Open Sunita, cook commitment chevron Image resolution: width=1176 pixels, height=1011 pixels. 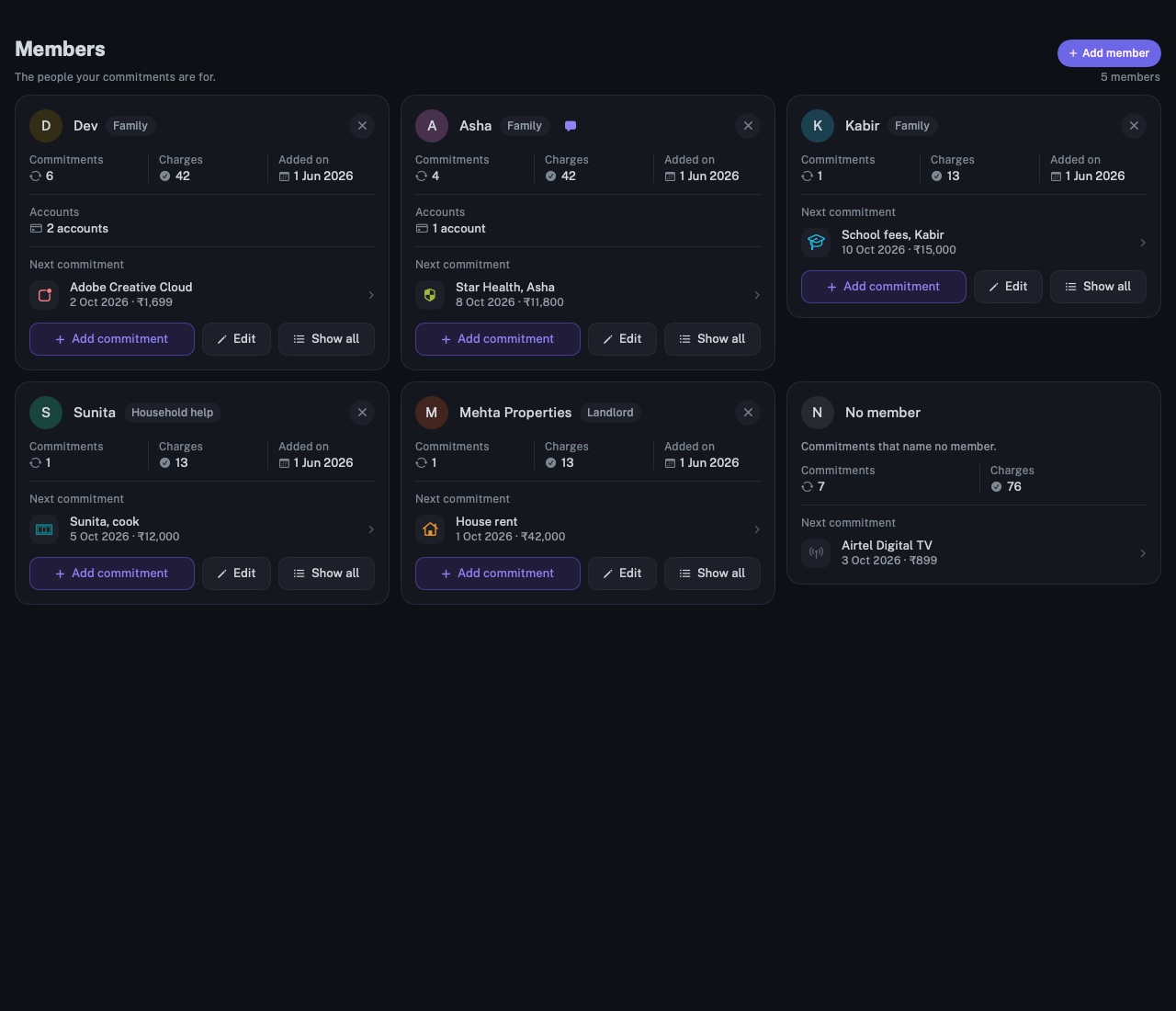click(371, 529)
